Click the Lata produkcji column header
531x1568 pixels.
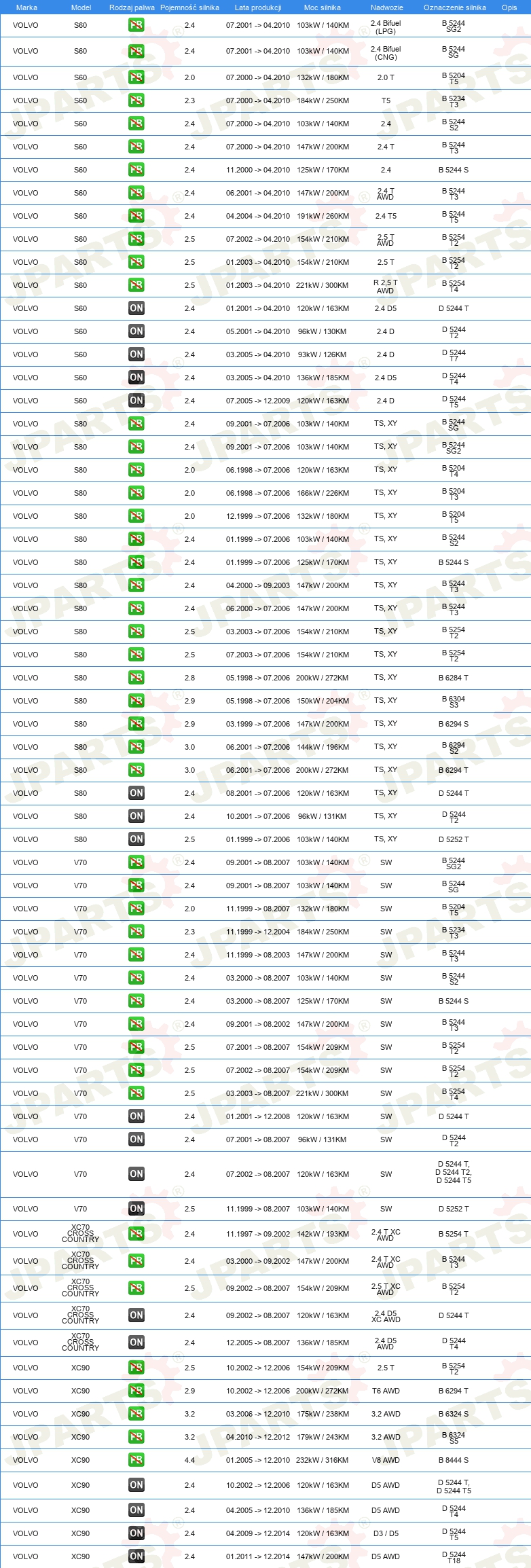[258, 7]
